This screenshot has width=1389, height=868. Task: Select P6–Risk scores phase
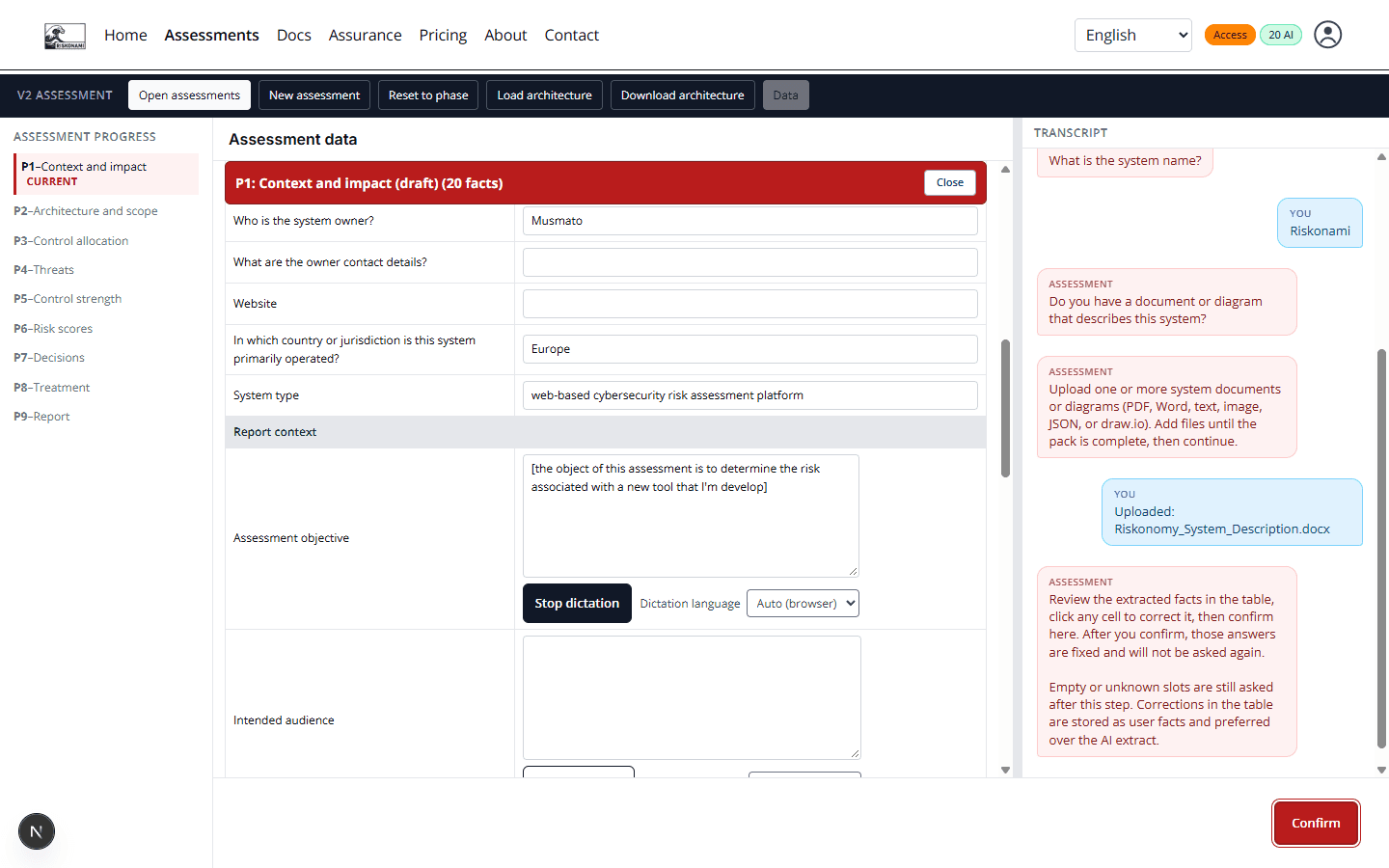53,329
